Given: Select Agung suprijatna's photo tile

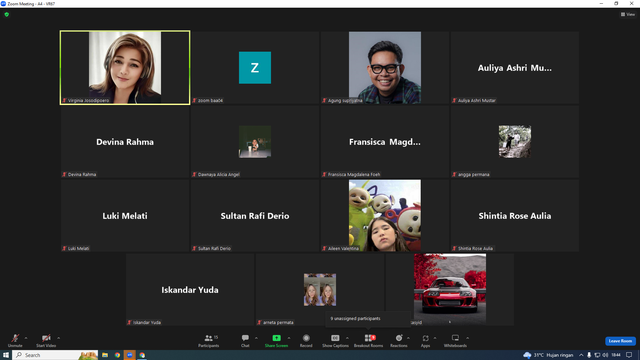Looking at the screenshot, I should click(x=385, y=68).
